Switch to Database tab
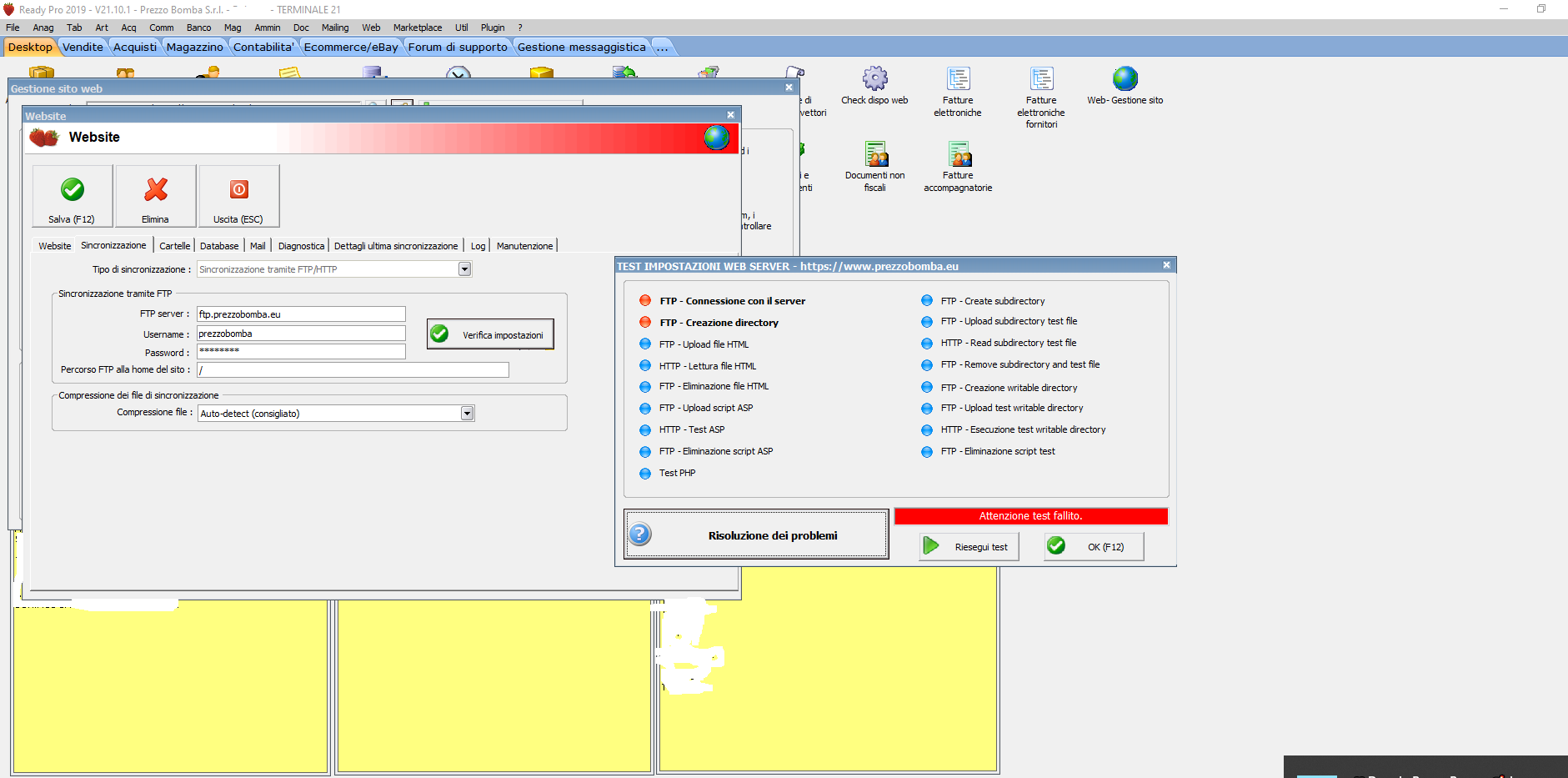This screenshot has height=778, width=1568. (x=219, y=246)
